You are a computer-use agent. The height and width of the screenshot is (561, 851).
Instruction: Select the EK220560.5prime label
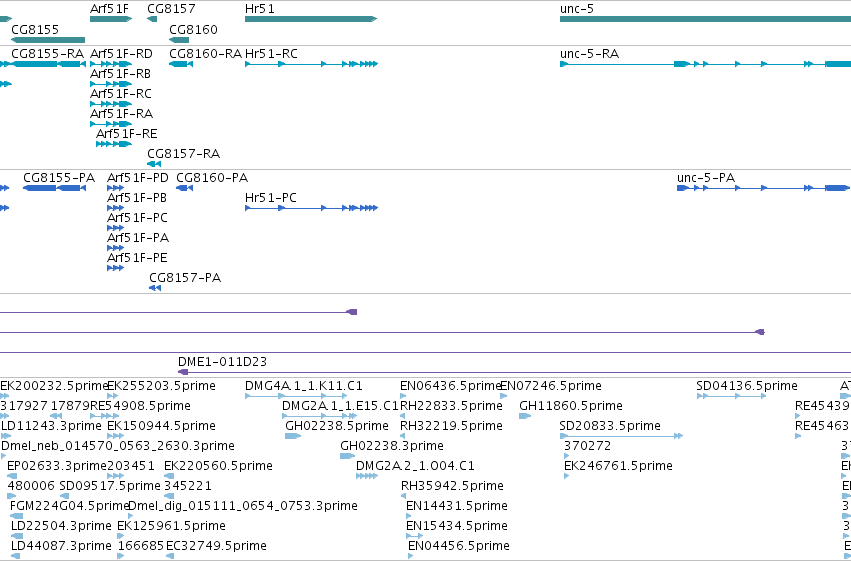pos(218,466)
